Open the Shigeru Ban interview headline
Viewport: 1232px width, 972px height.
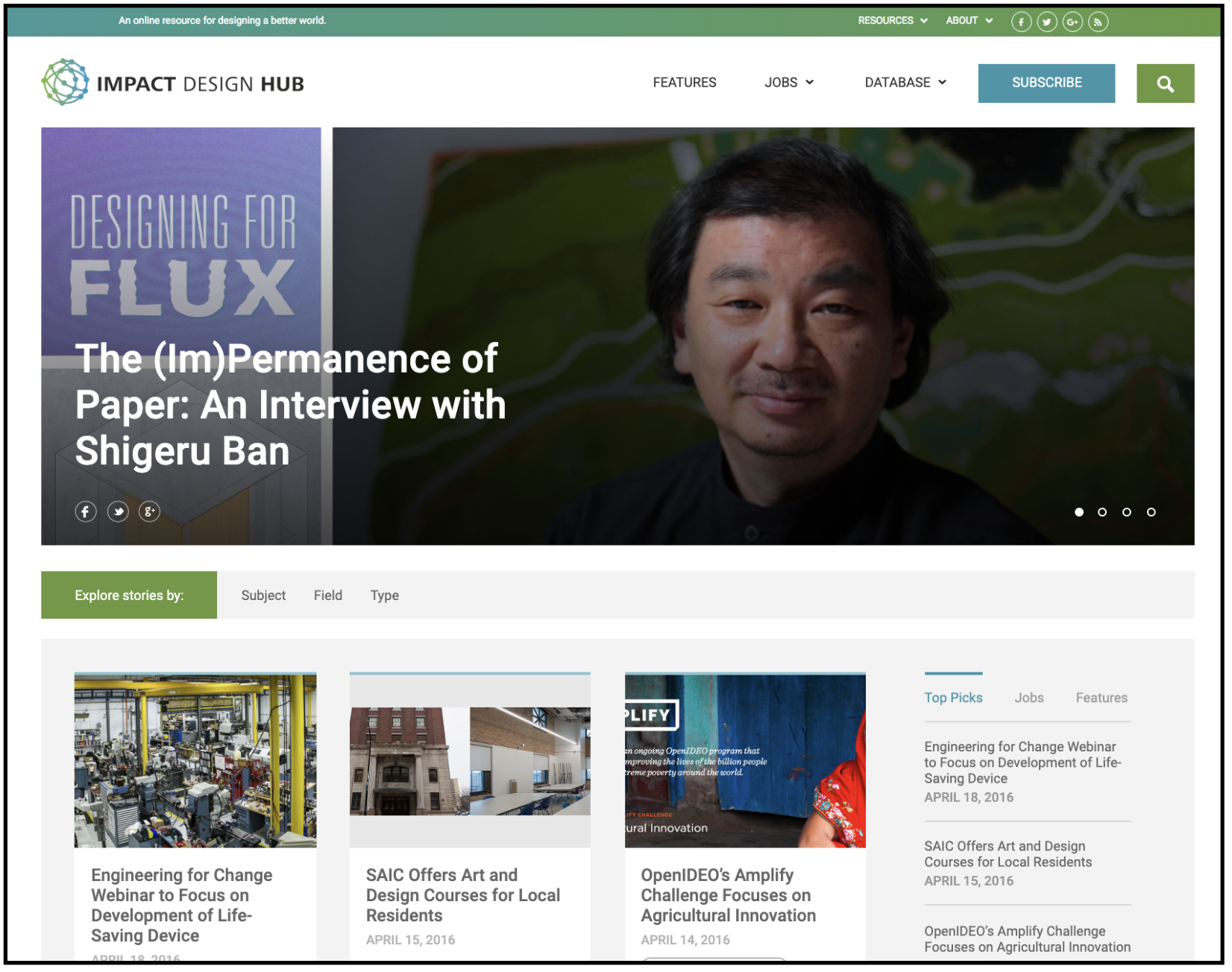pos(291,405)
